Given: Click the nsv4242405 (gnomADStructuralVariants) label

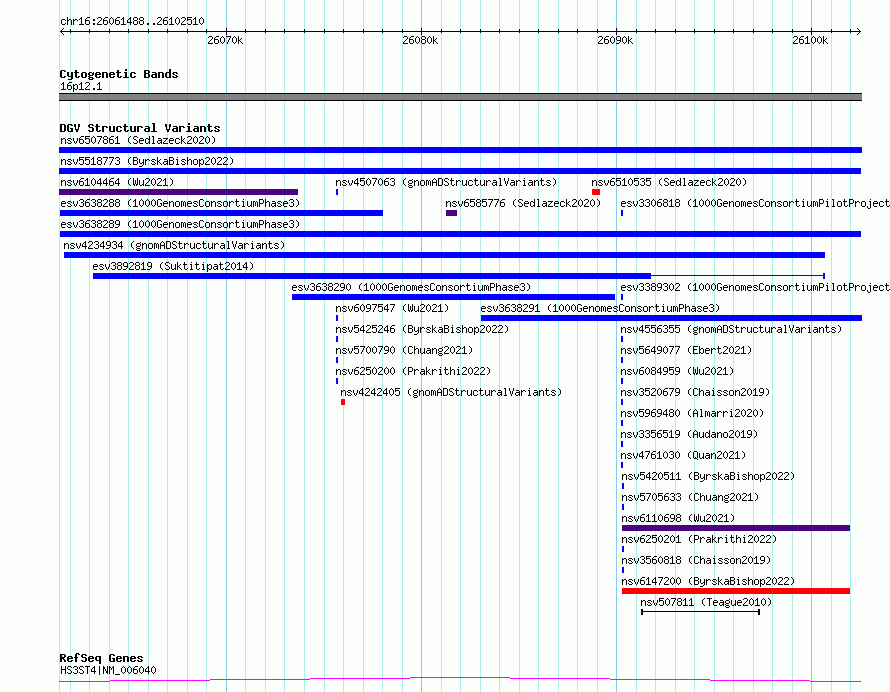Looking at the screenshot, I should [x=451, y=392].
